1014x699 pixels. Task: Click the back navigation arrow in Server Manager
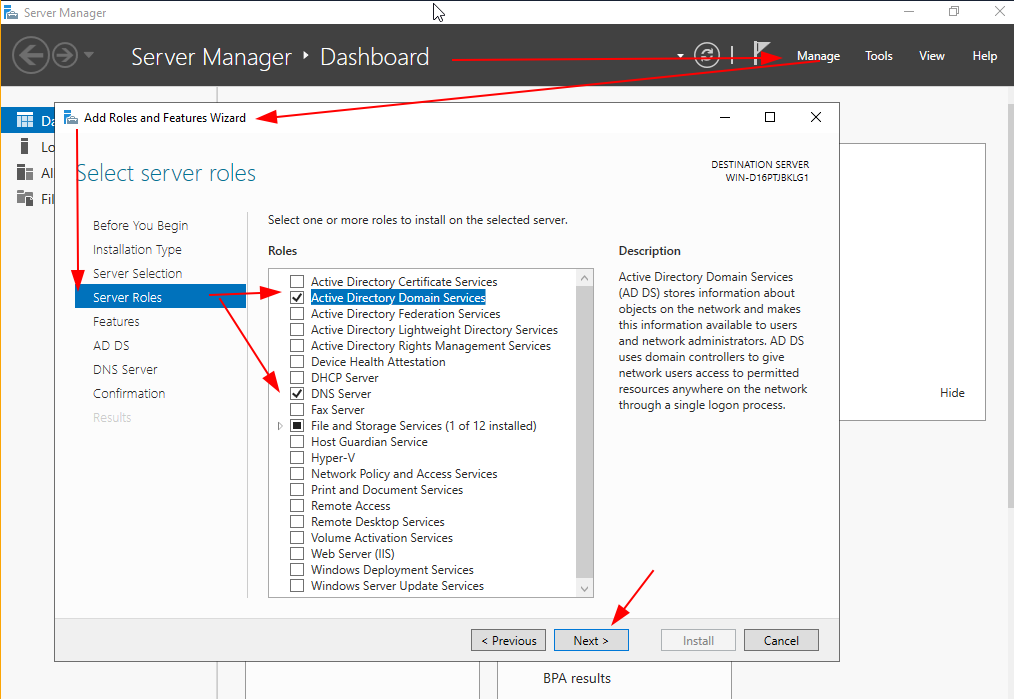(30, 56)
